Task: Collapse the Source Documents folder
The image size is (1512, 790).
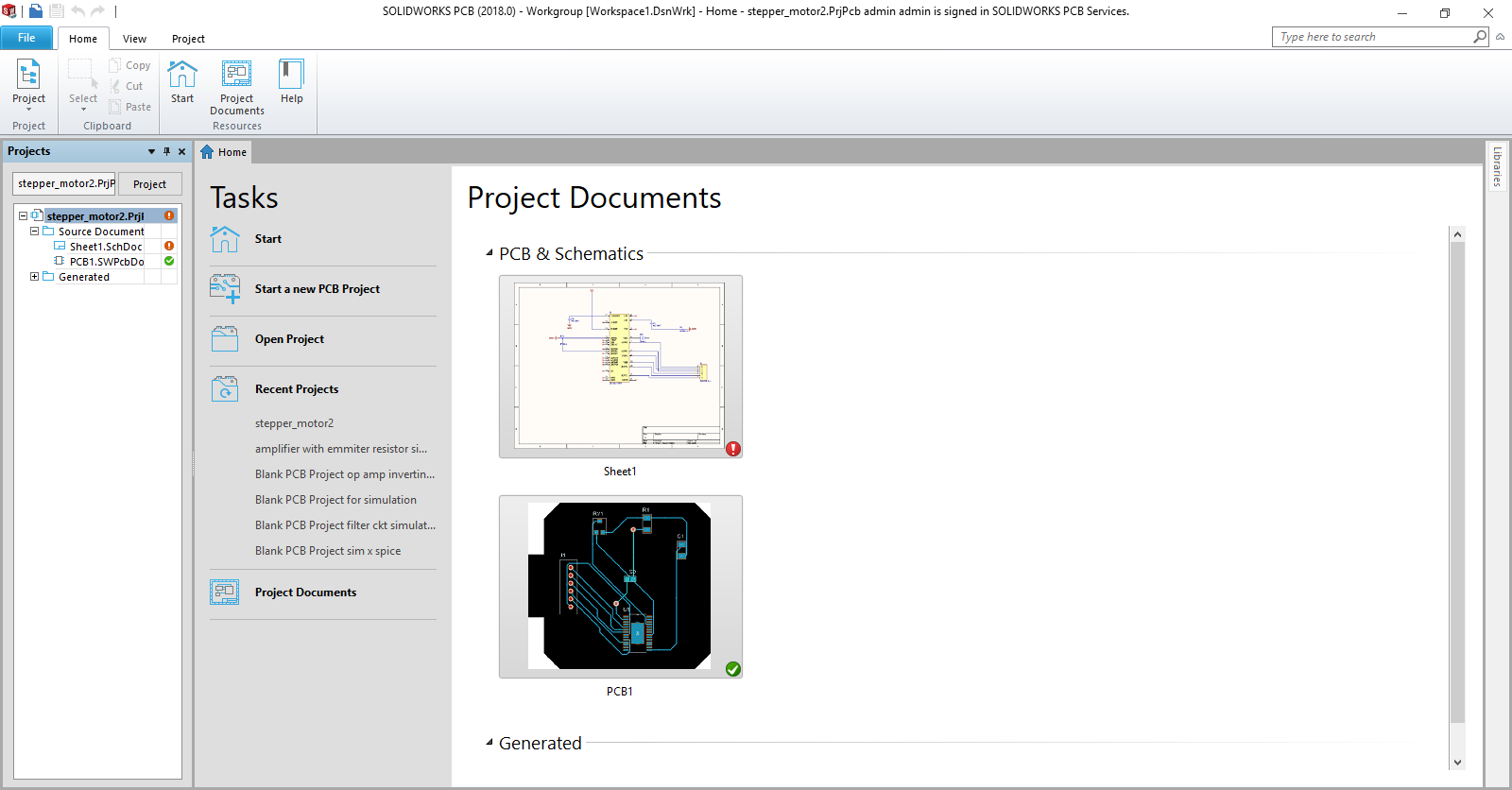Action: point(34,232)
